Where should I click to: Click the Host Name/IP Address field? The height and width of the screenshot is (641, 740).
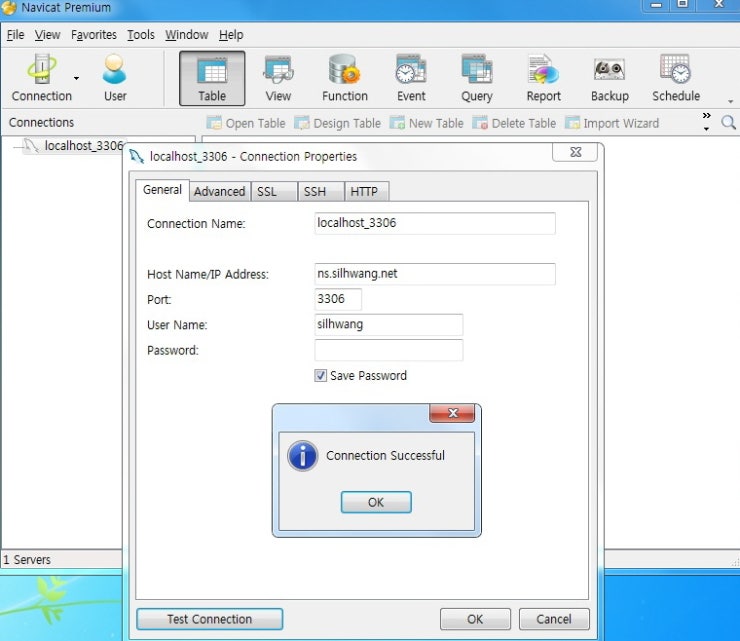click(x=435, y=274)
